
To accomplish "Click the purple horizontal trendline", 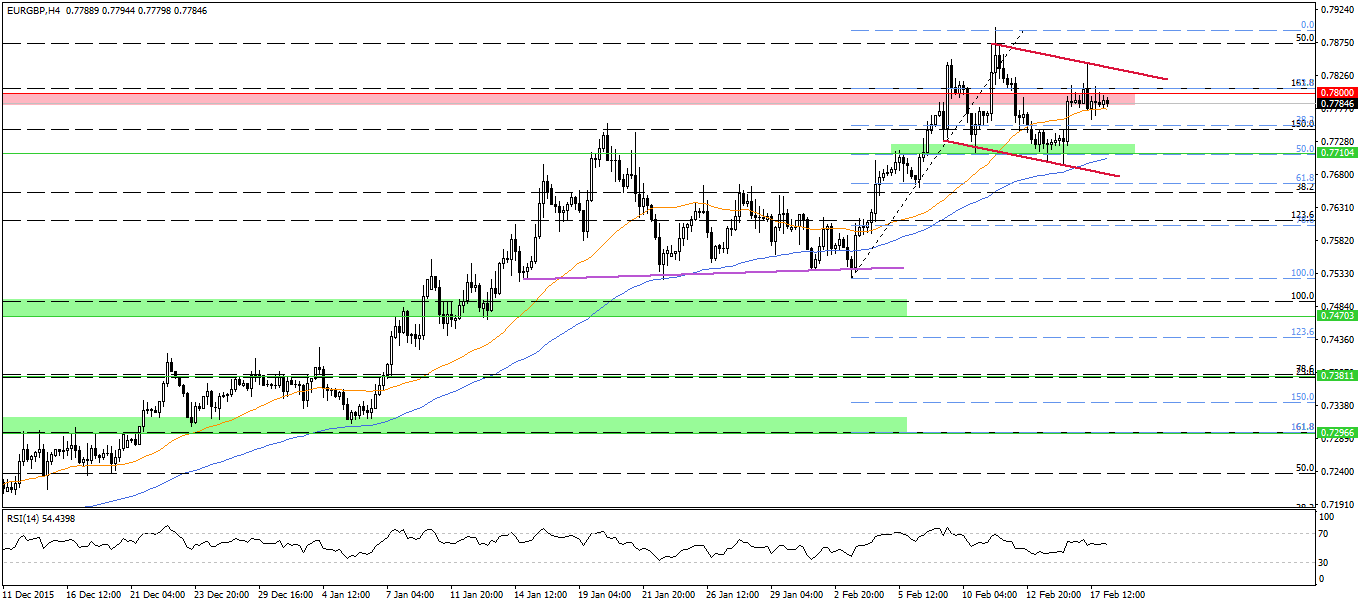I will (x=700, y=272).
